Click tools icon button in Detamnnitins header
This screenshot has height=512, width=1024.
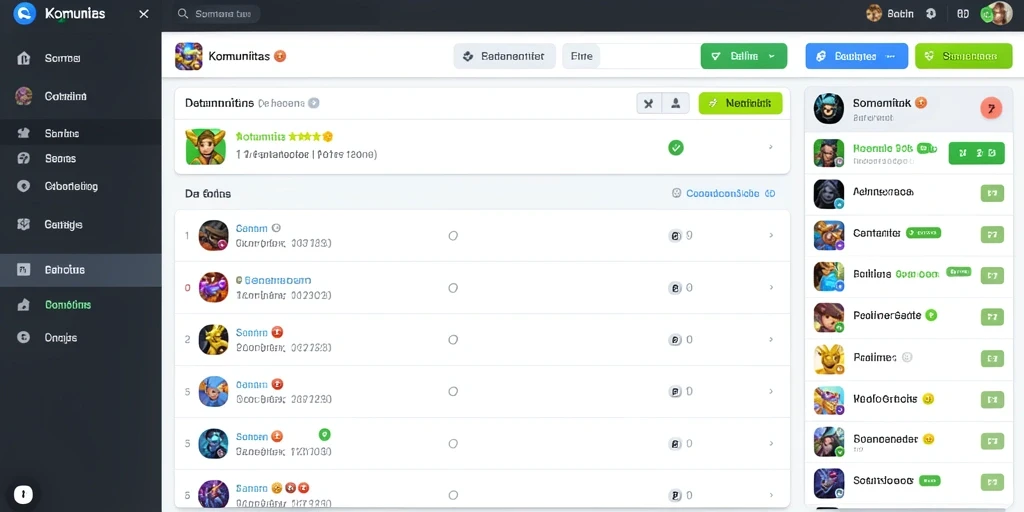pyautogui.click(x=649, y=103)
